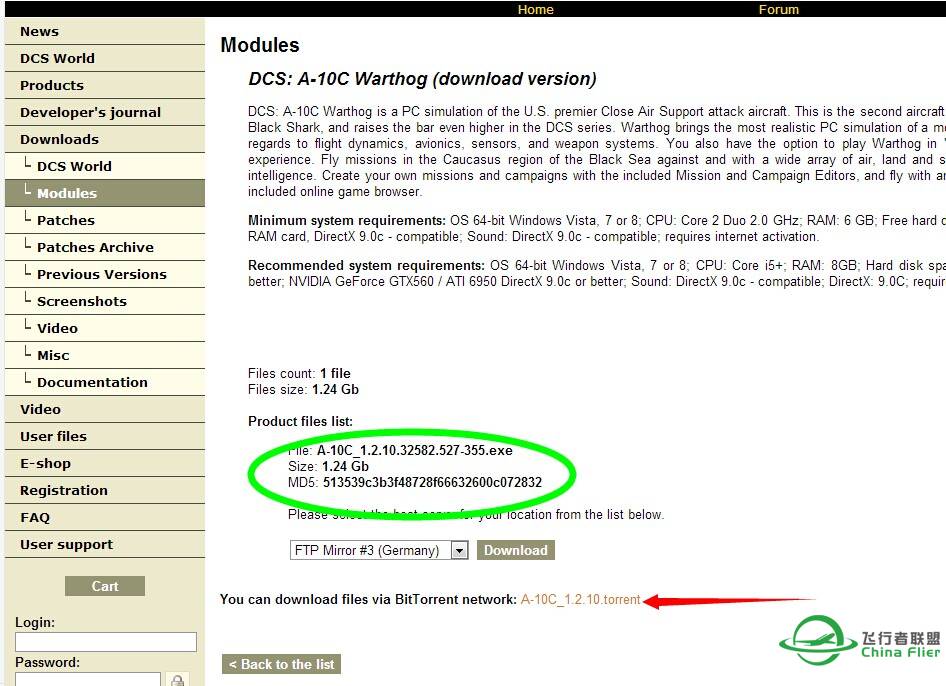Open Patches Archive submenu item
The image size is (946, 686).
104,247
